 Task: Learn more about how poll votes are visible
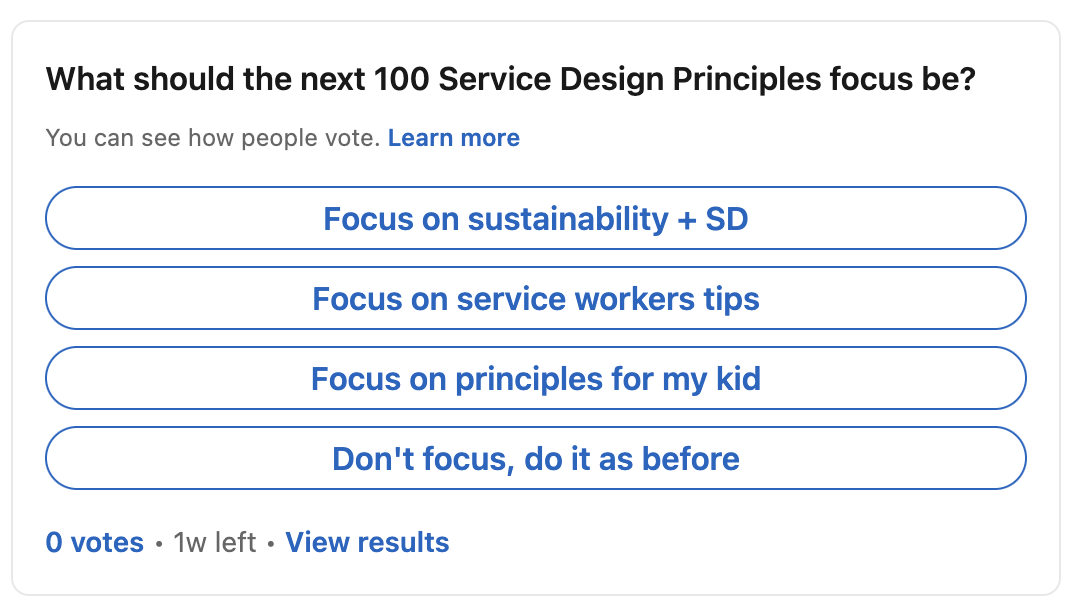453,138
